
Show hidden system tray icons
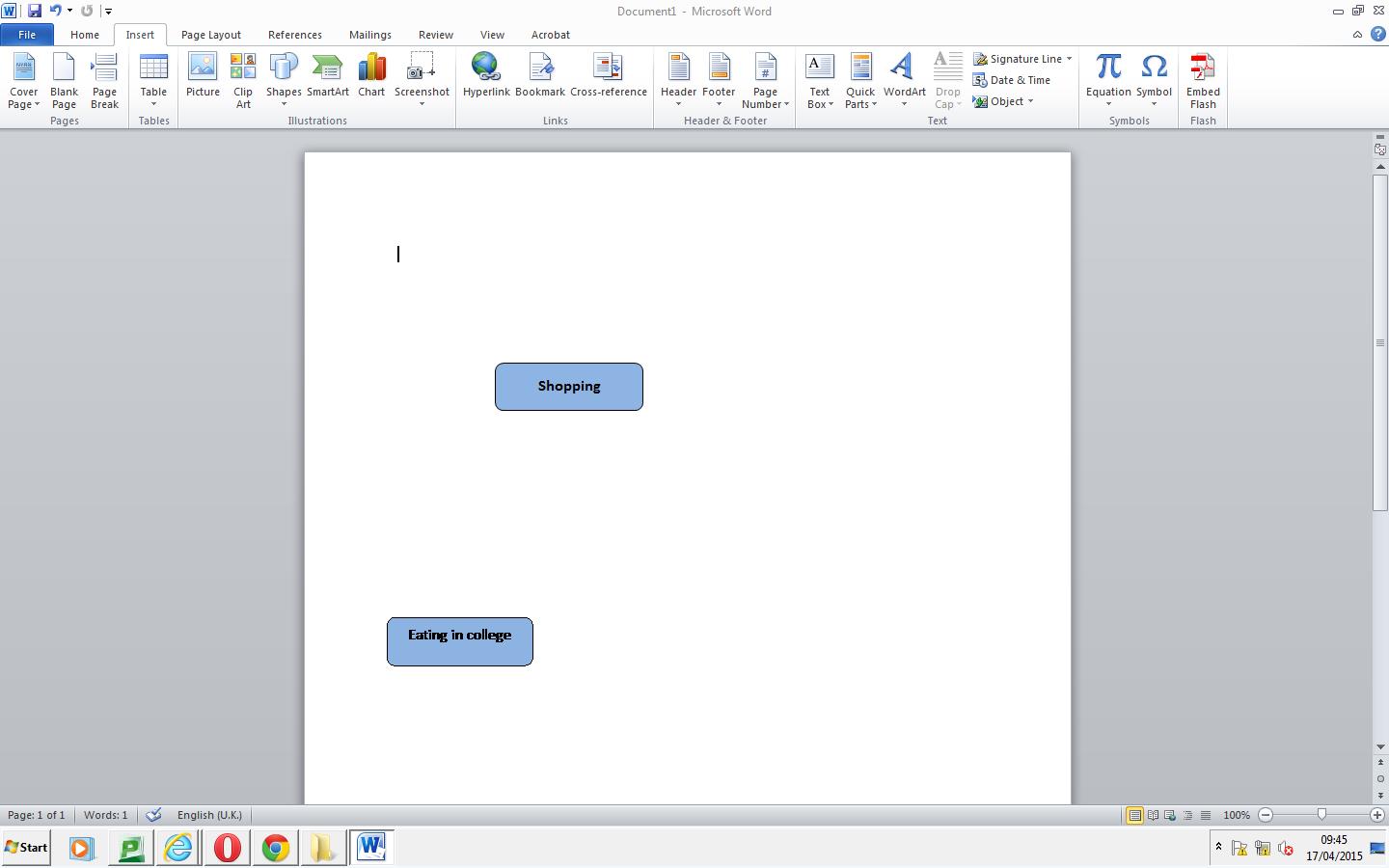click(1218, 847)
